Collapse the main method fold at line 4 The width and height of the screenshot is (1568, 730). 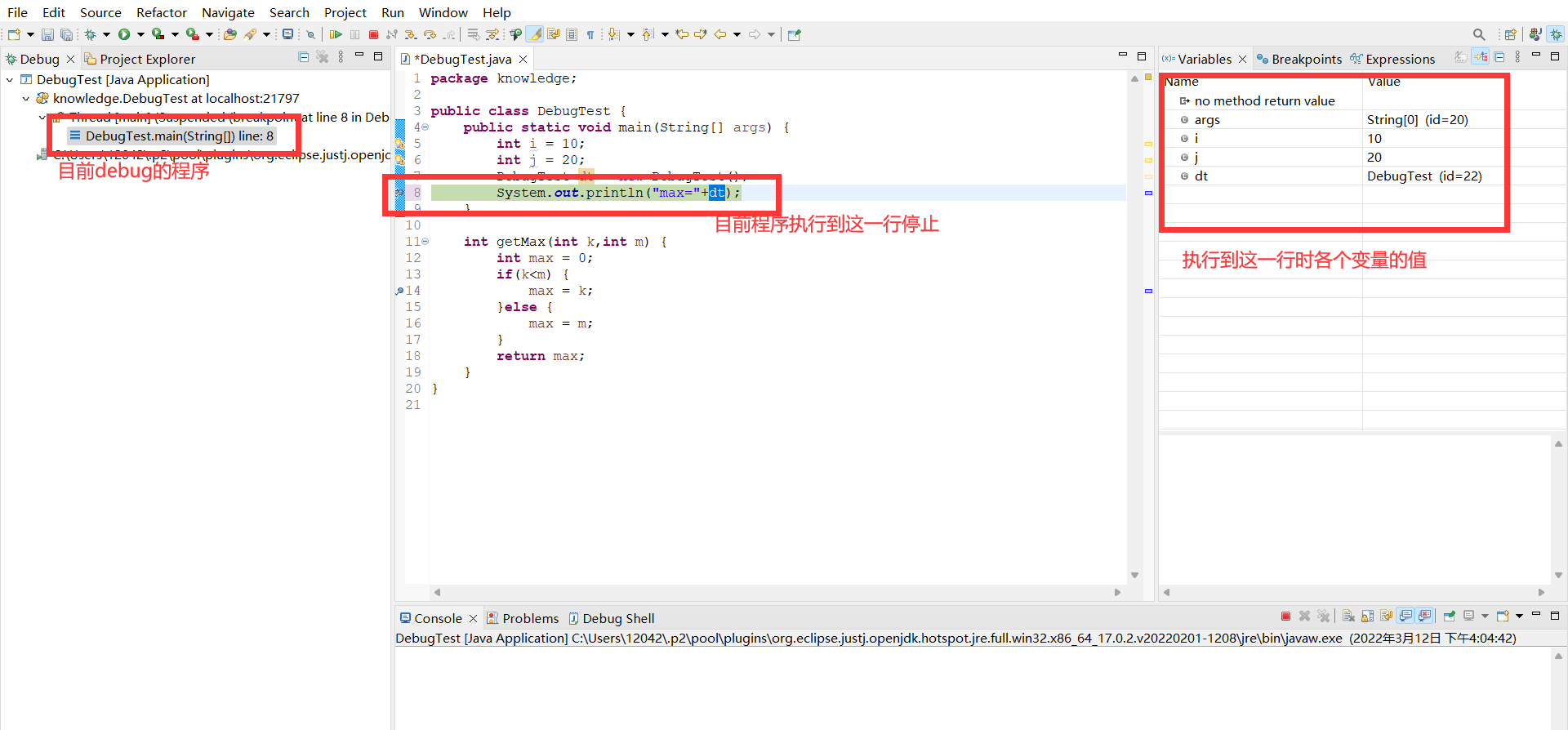pos(425,127)
